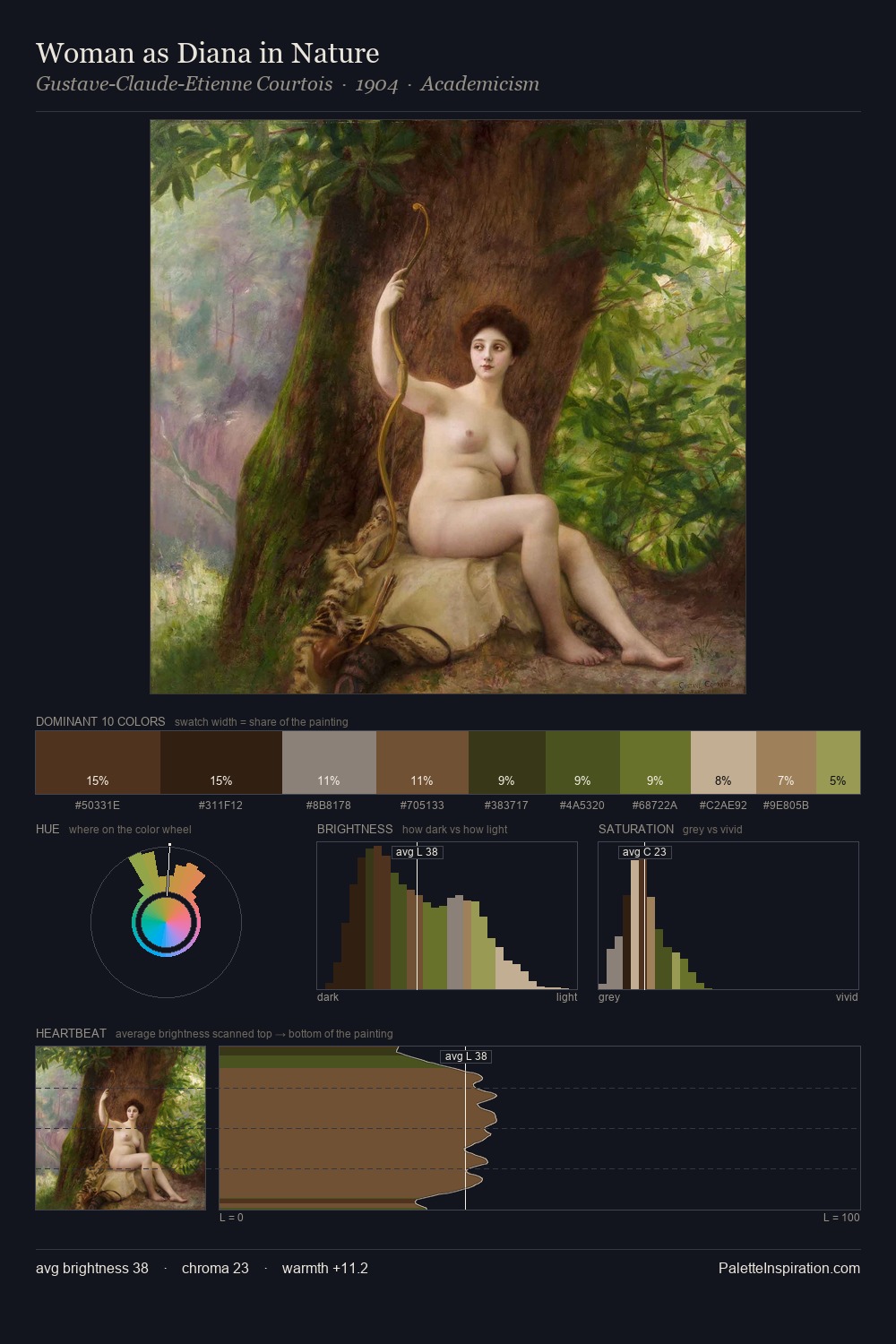Click 'swatch width = share of the painting' caption
This screenshot has height=1344, width=896.
262,722
